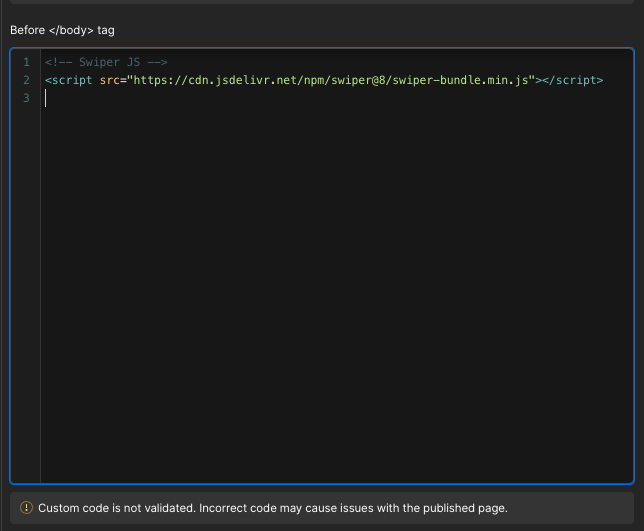Click the opening <script tag on line 2
The height and width of the screenshot is (531, 644).
[x=69, y=80]
